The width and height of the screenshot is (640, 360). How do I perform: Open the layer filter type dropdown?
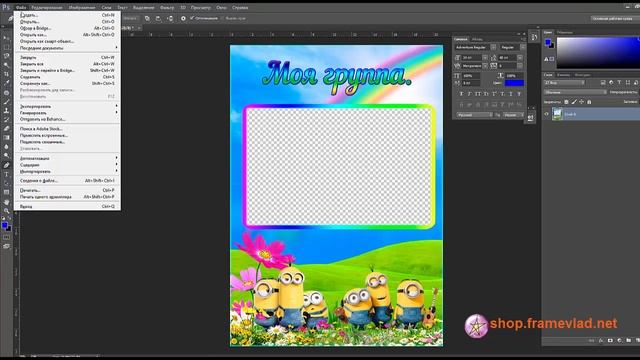click(564, 83)
